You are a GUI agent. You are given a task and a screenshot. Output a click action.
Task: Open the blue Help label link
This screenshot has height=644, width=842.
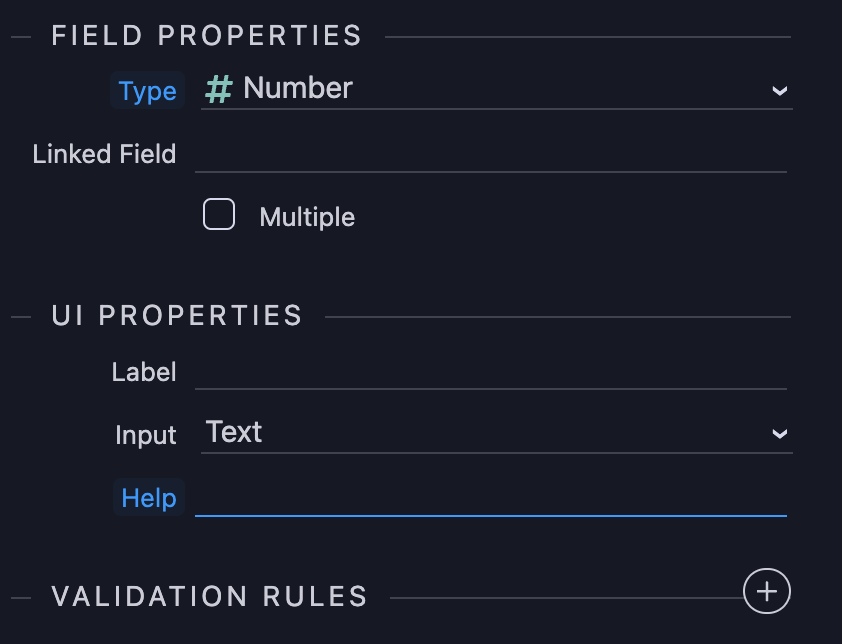coord(149,498)
